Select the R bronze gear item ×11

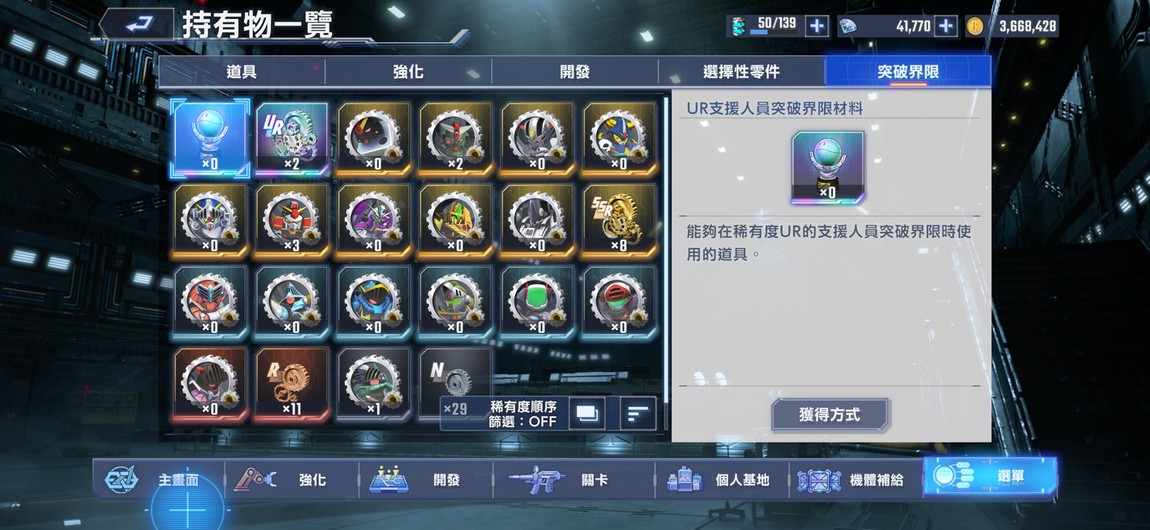pyautogui.click(x=292, y=385)
